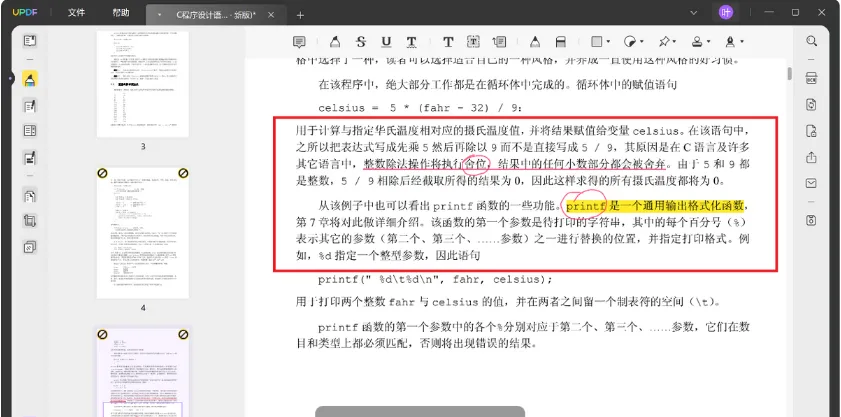Open OCR text recognition in right sidebar
The height and width of the screenshot is (417, 841).
tap(811, 77)
